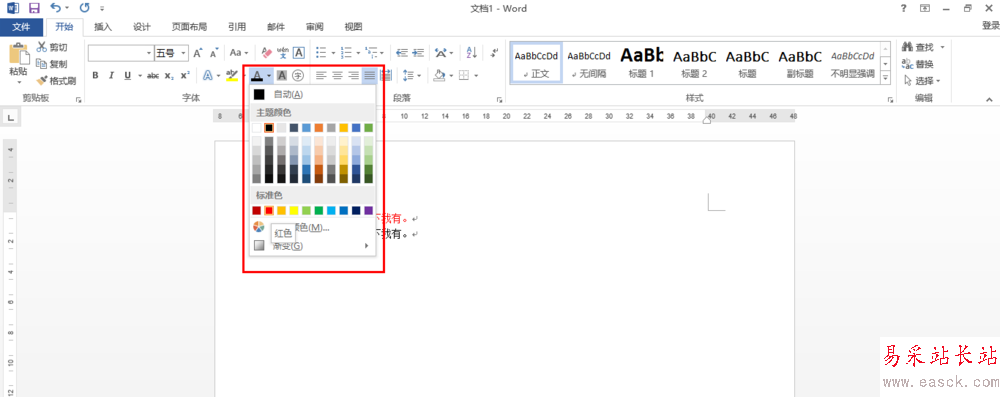Select the Format Painter (格式刷) tool
Screen dimensions: 1000x397
point(56,81)
